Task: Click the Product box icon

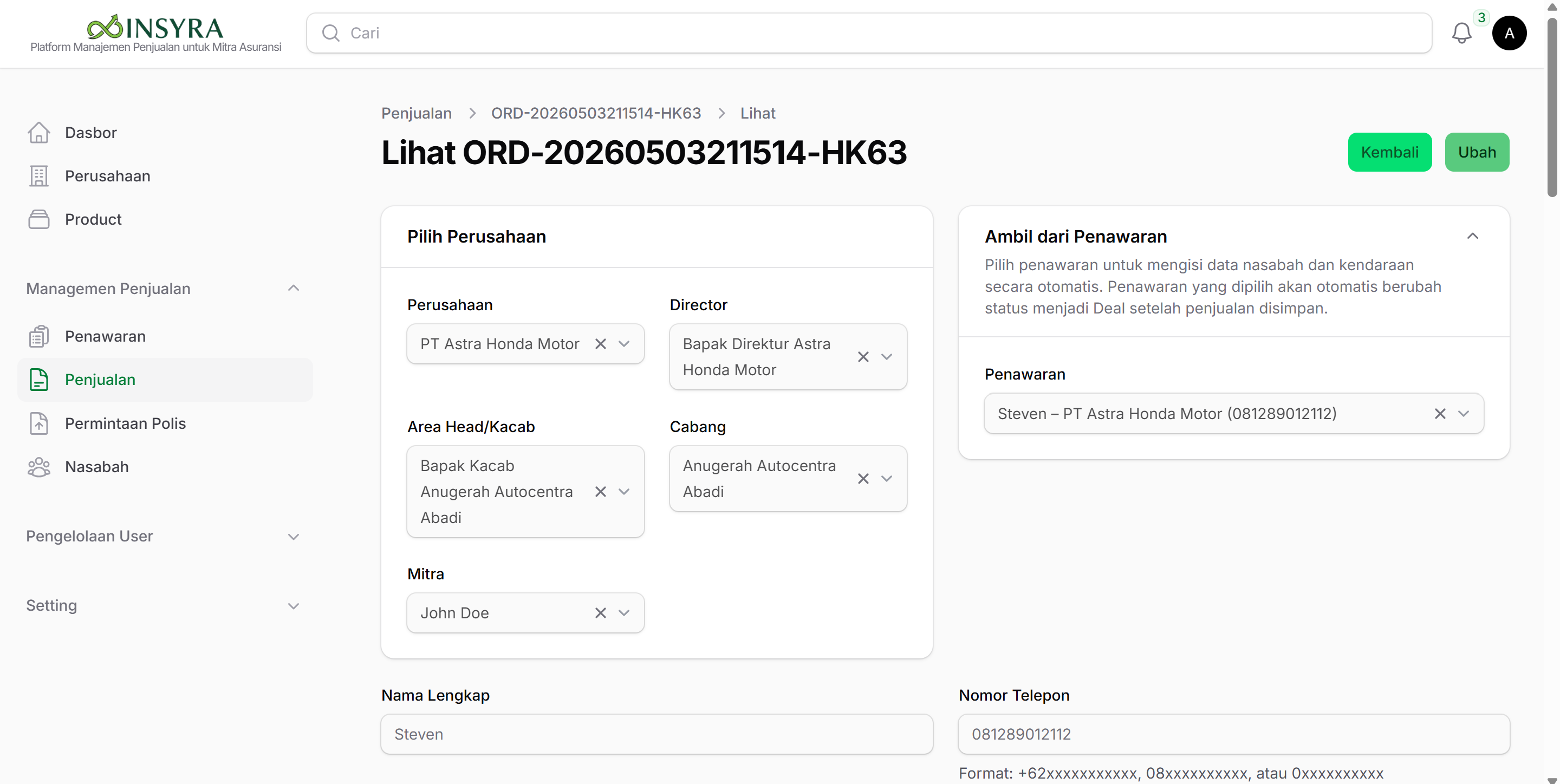Action: point(39,219)
